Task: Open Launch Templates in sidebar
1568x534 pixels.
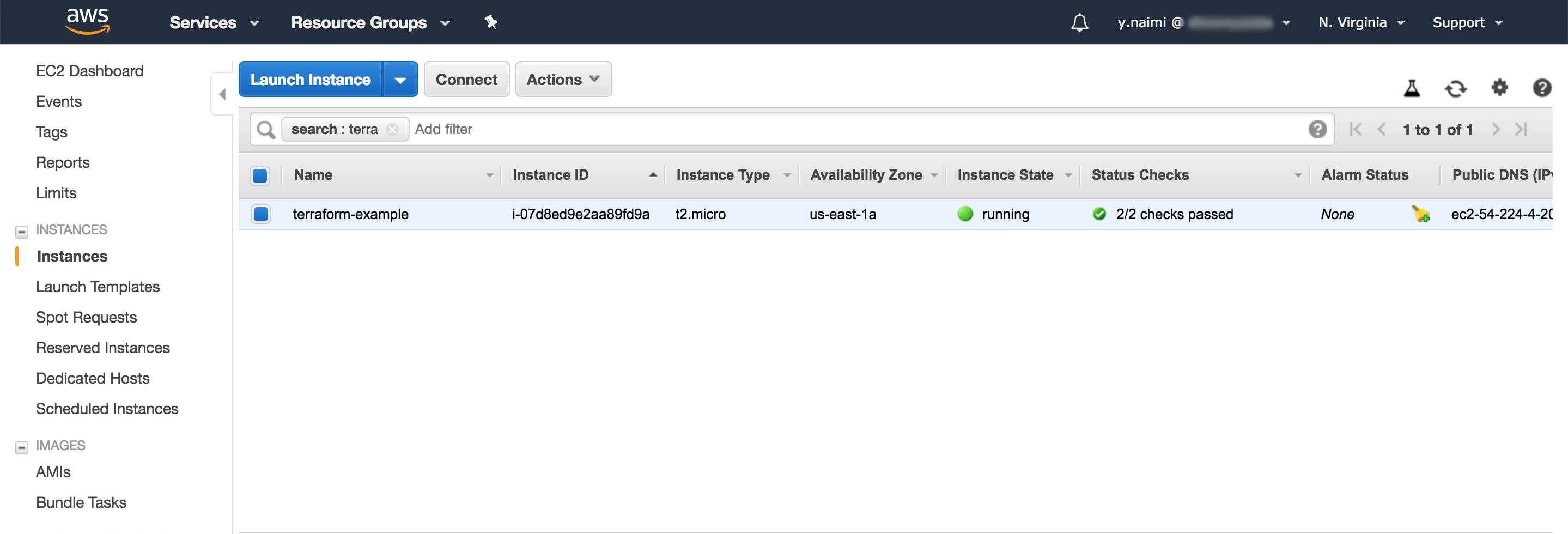Action: pyautogui.click(x=98, y=286)
